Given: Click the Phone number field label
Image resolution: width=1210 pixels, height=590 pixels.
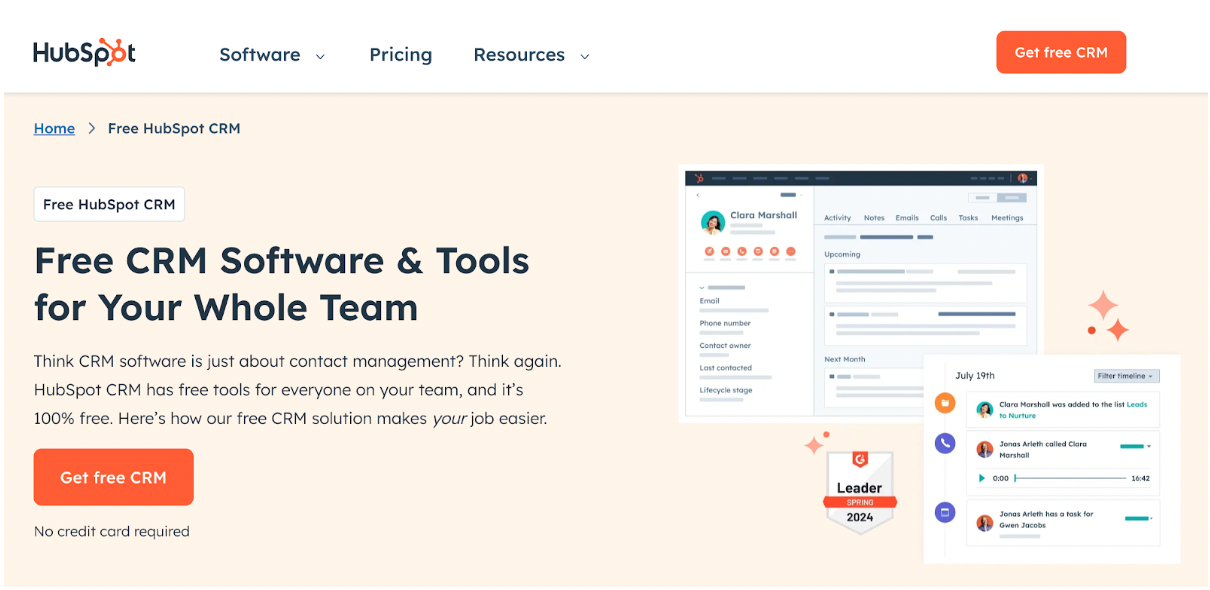Looking at the screenshot, I should coord(725,323).
